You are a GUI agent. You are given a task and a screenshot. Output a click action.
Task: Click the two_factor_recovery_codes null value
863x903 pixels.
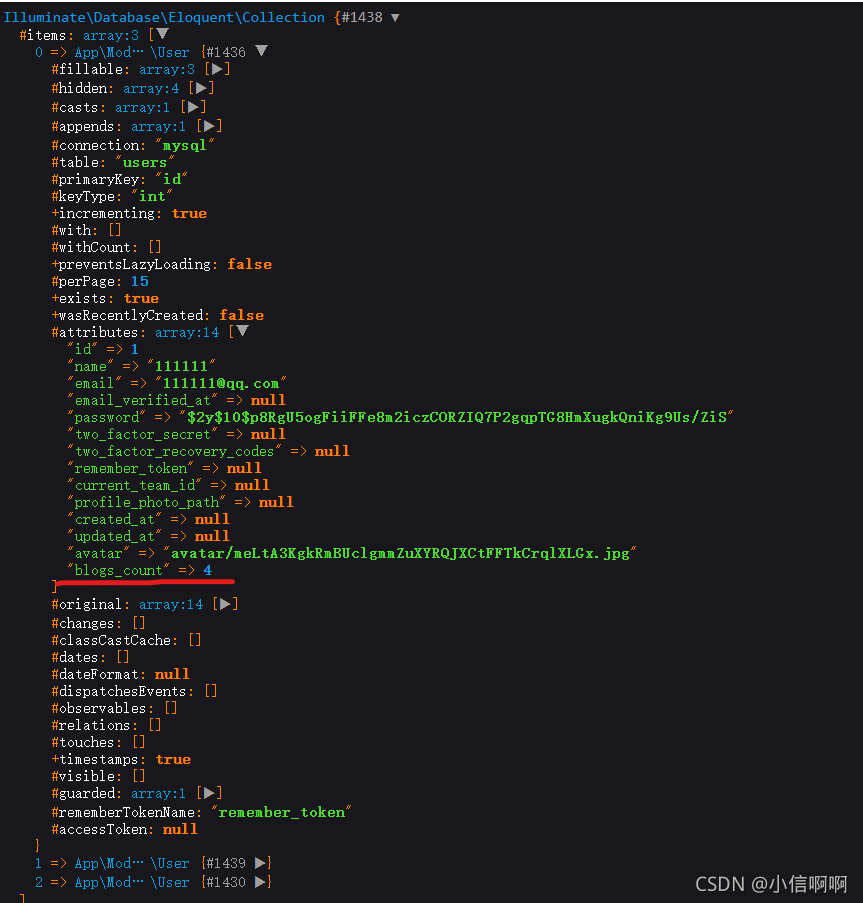pyautogui.click(x=332, y=451)
